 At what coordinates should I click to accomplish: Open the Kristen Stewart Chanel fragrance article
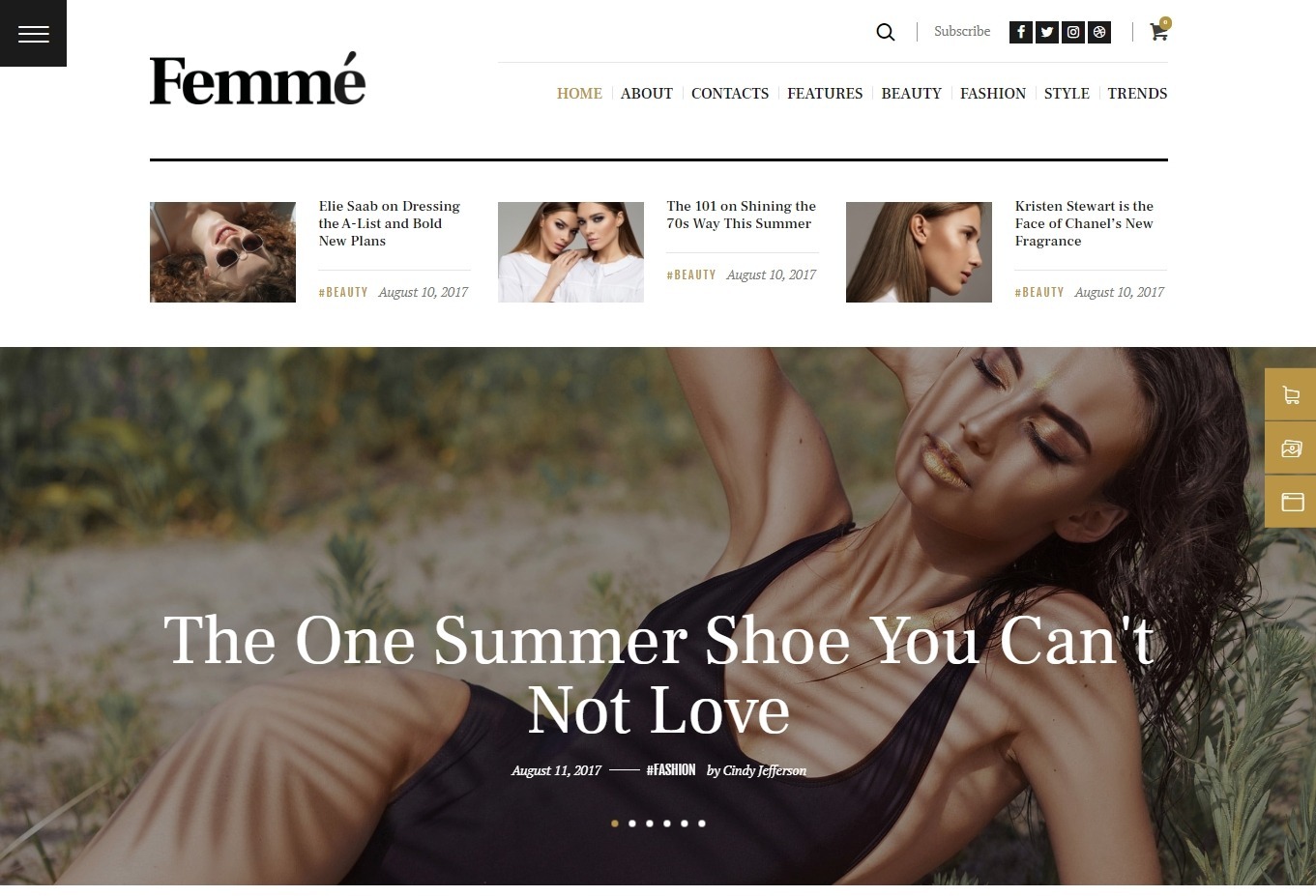coord(1084,223)
